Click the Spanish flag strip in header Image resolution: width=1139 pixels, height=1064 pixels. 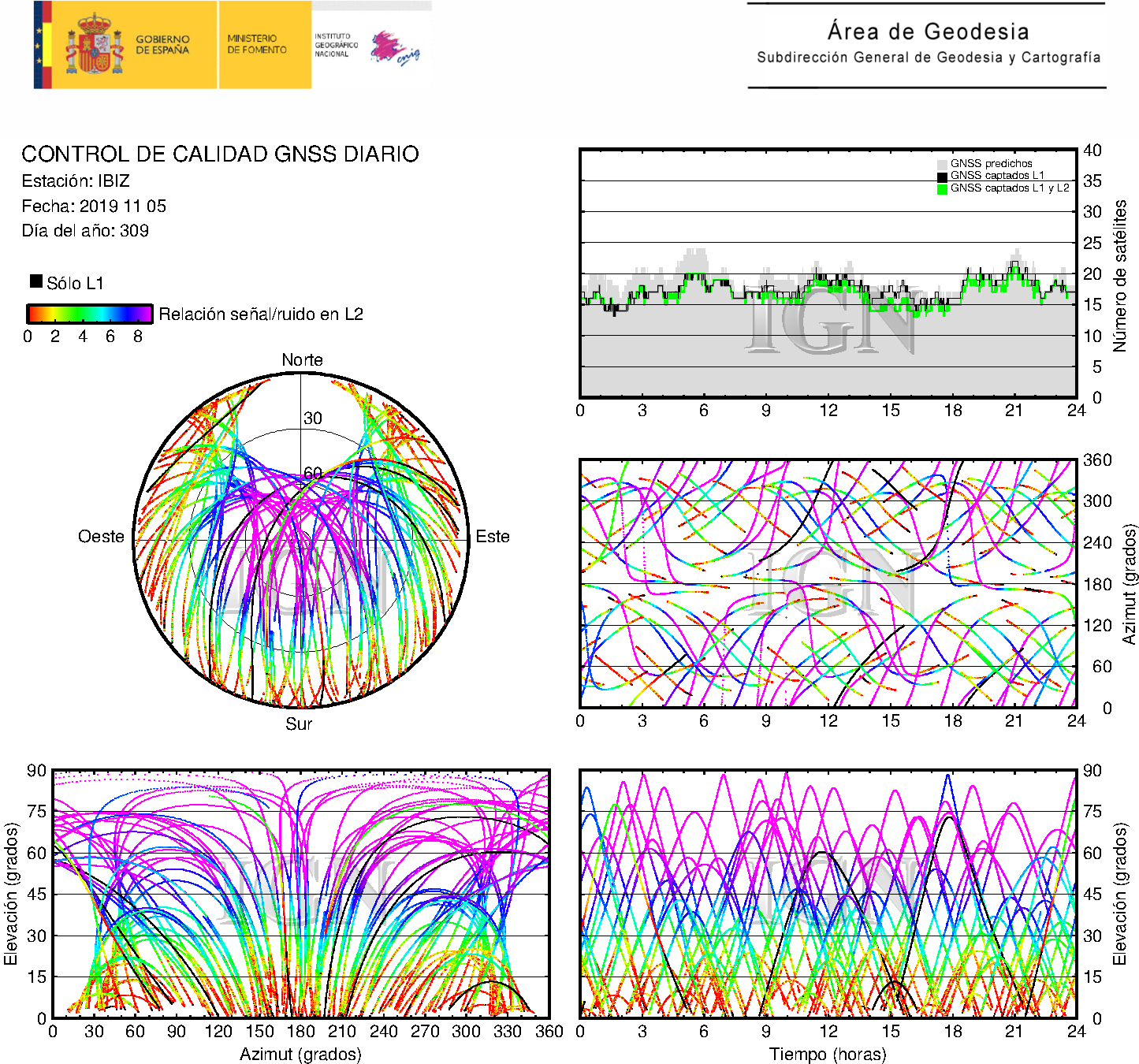tap(43, 45)
